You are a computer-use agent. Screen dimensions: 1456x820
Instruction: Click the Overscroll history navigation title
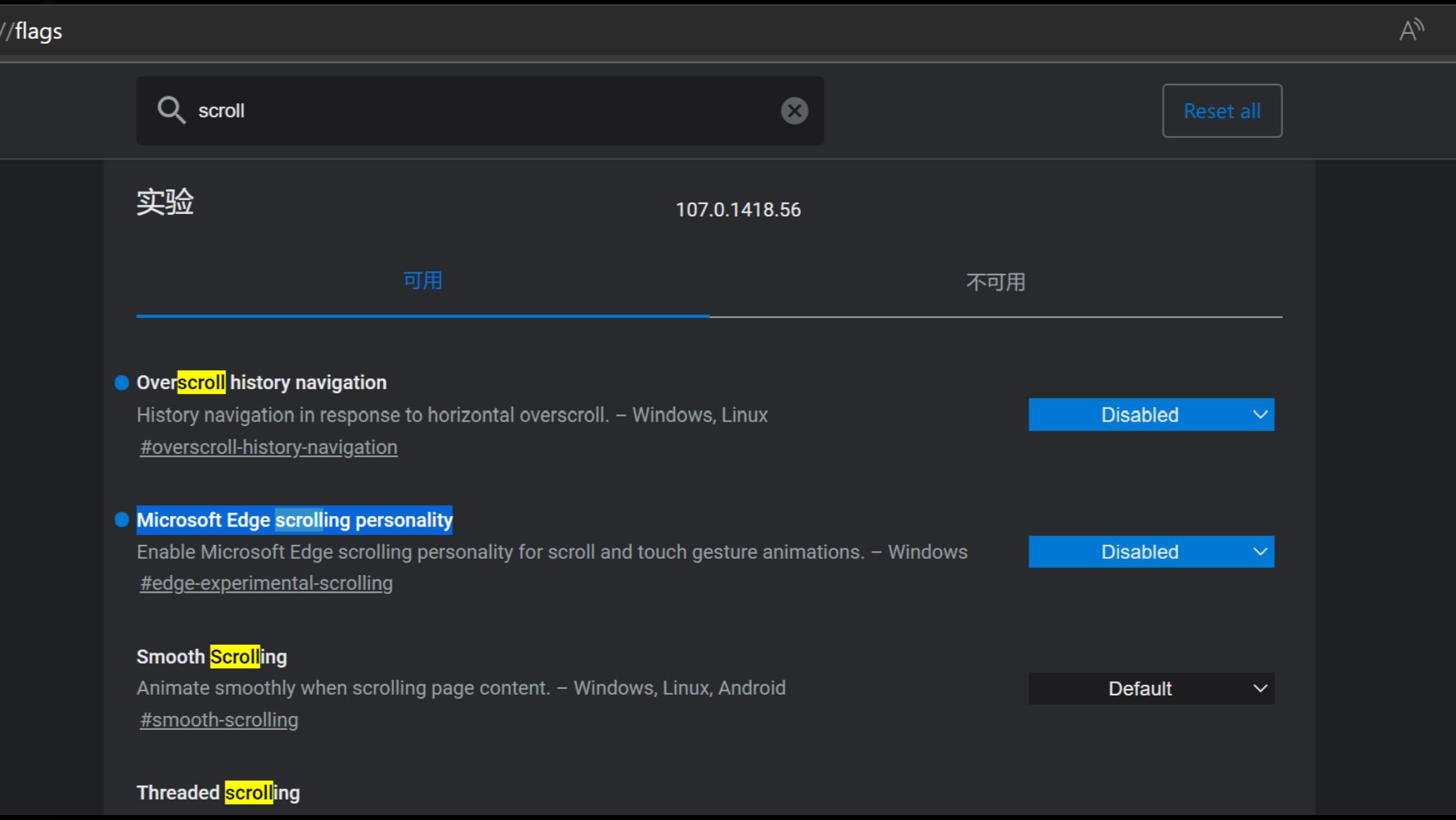pos(262,382)
